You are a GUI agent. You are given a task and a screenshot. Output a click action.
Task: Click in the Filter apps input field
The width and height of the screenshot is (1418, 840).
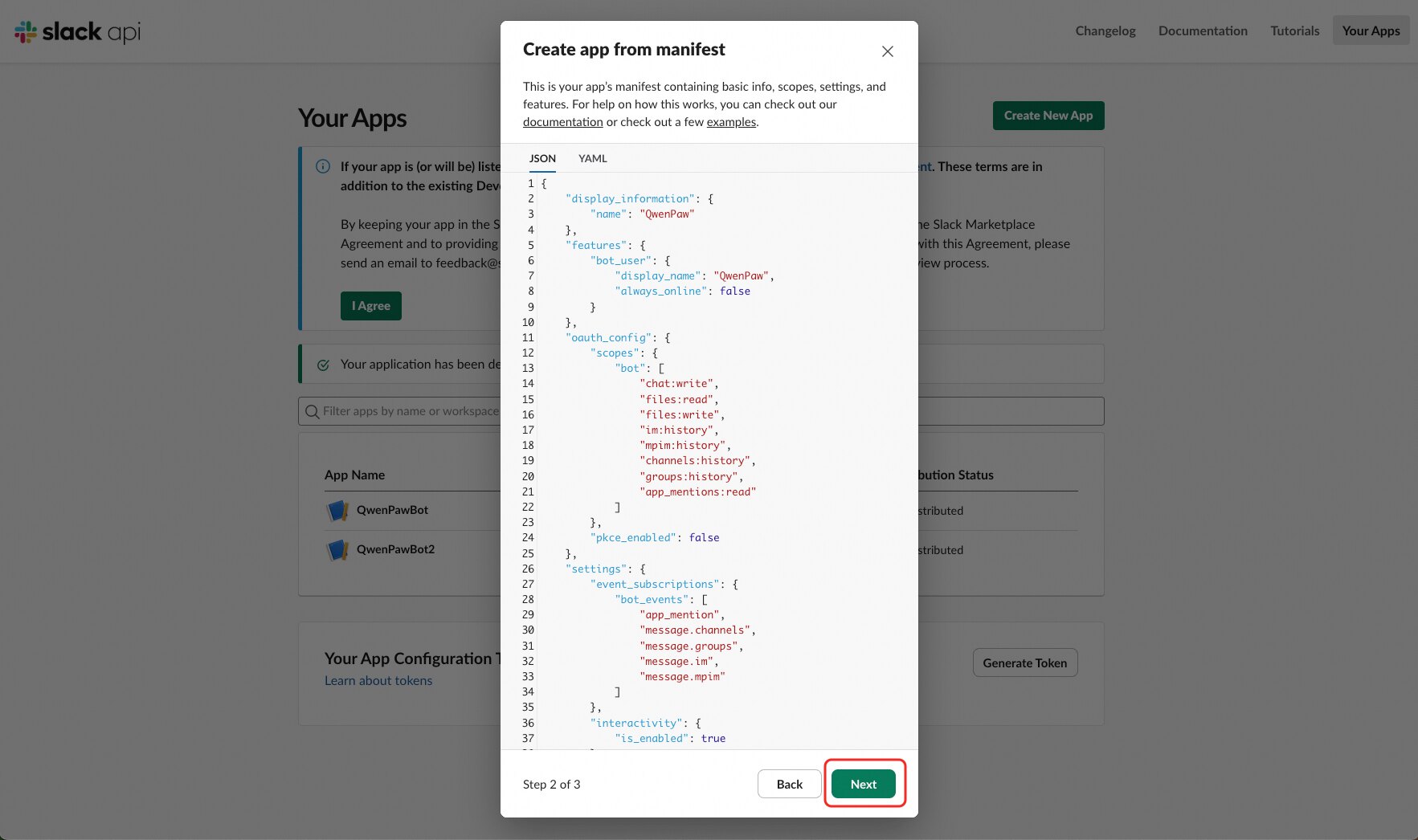point(701,411)
